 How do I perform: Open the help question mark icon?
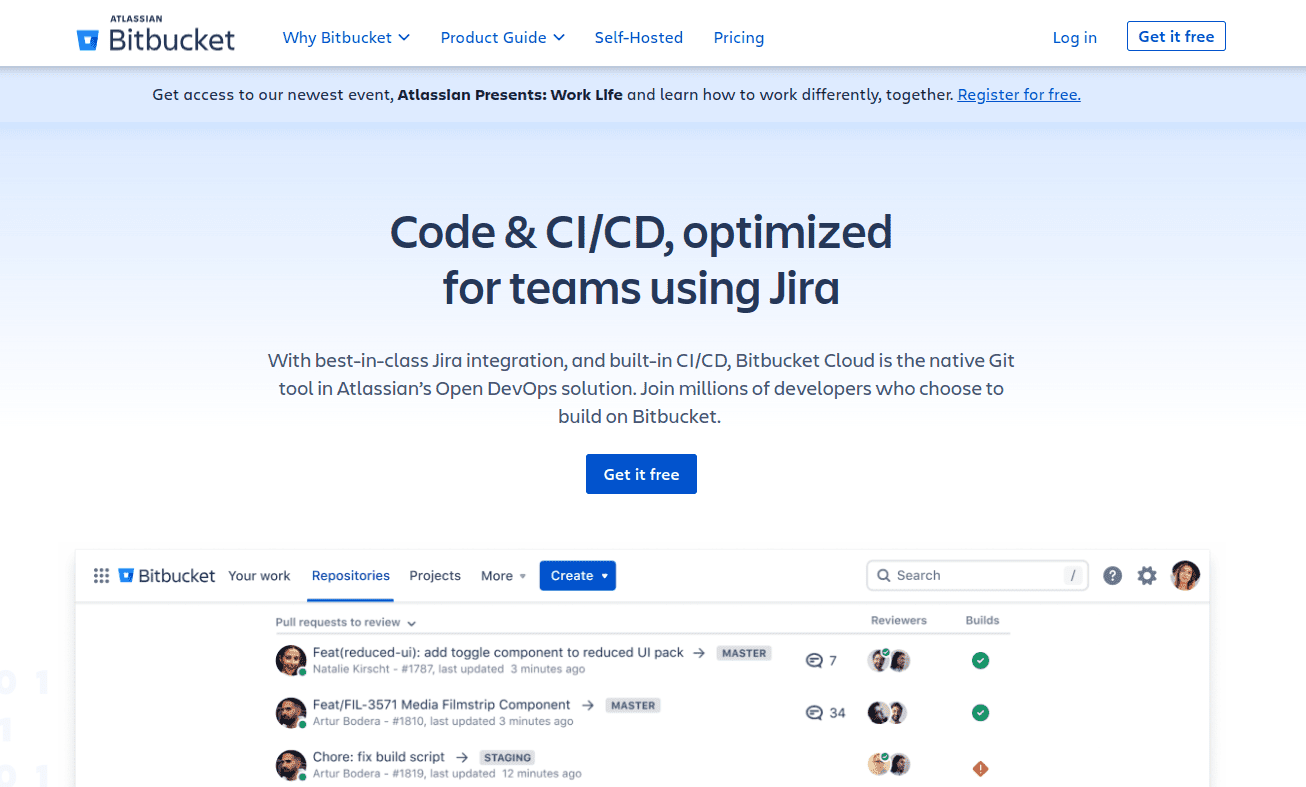click(1112, 576)
